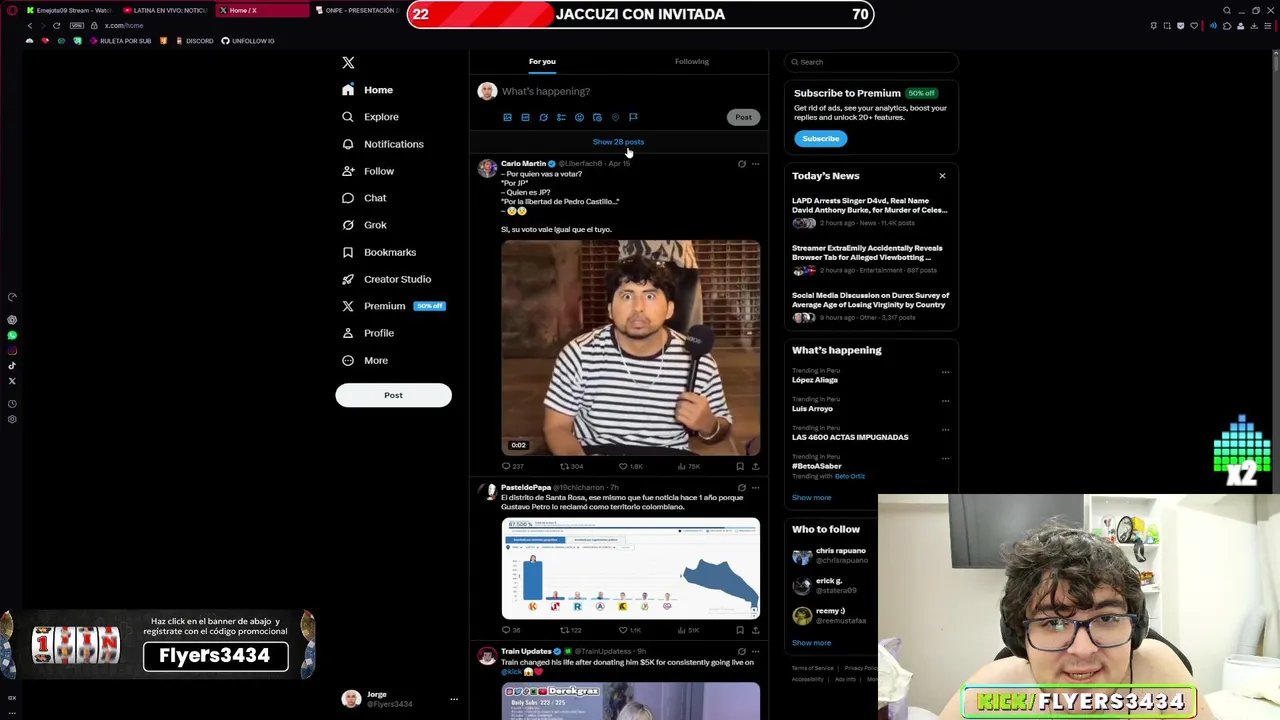Image resolution: width=1280 pixels, height=720 pixels.
Task: Play Carlo Martin's video post
Action: 630,348
